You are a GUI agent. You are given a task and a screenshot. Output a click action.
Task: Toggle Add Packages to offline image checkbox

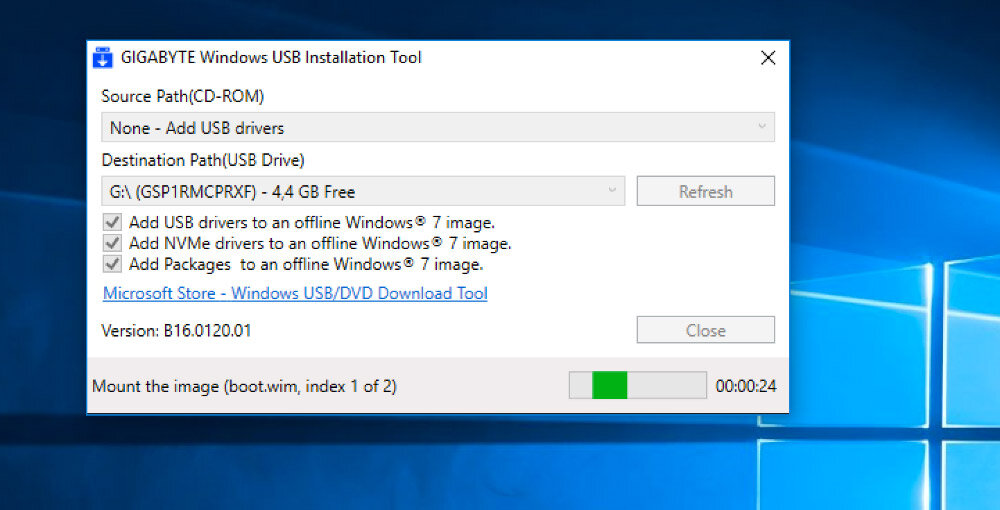coord(113,264)
